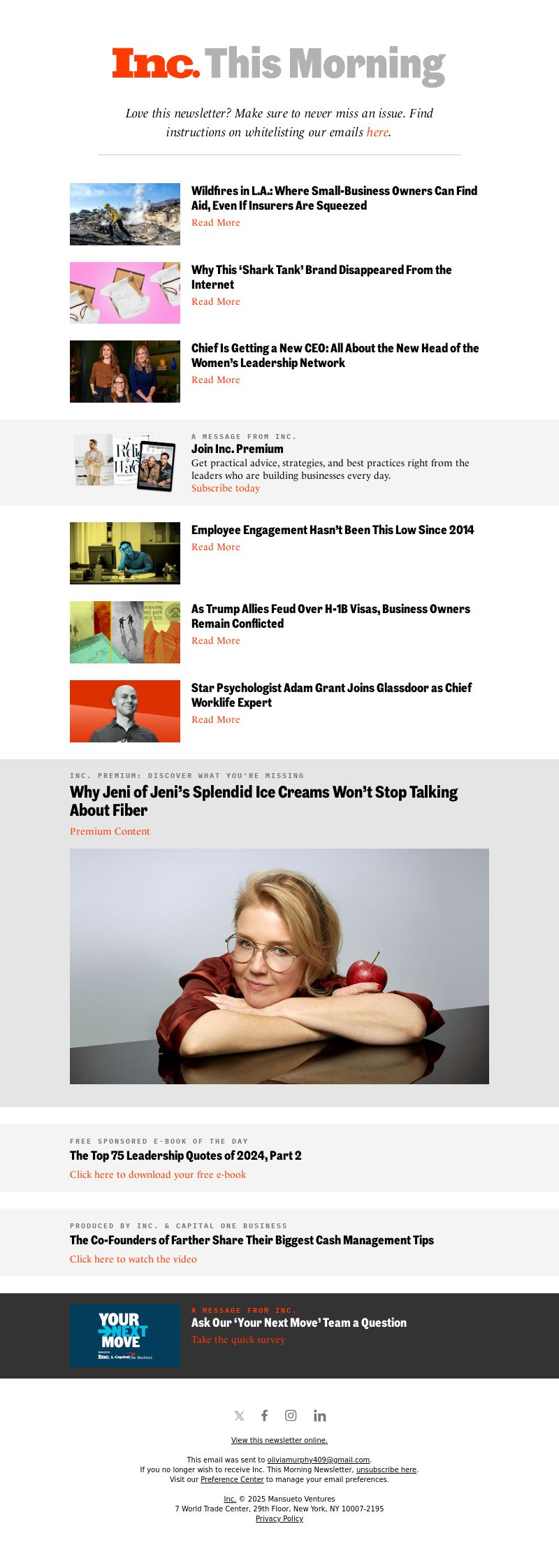Click here to download your free e-book
Viewport: 559px width, 1568px height.
[158, 1174]
